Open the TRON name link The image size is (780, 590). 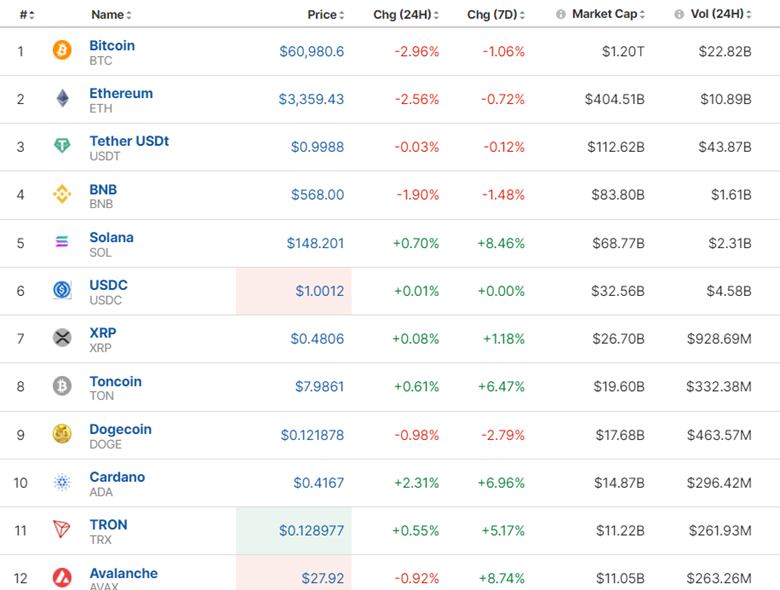point(108,525)
